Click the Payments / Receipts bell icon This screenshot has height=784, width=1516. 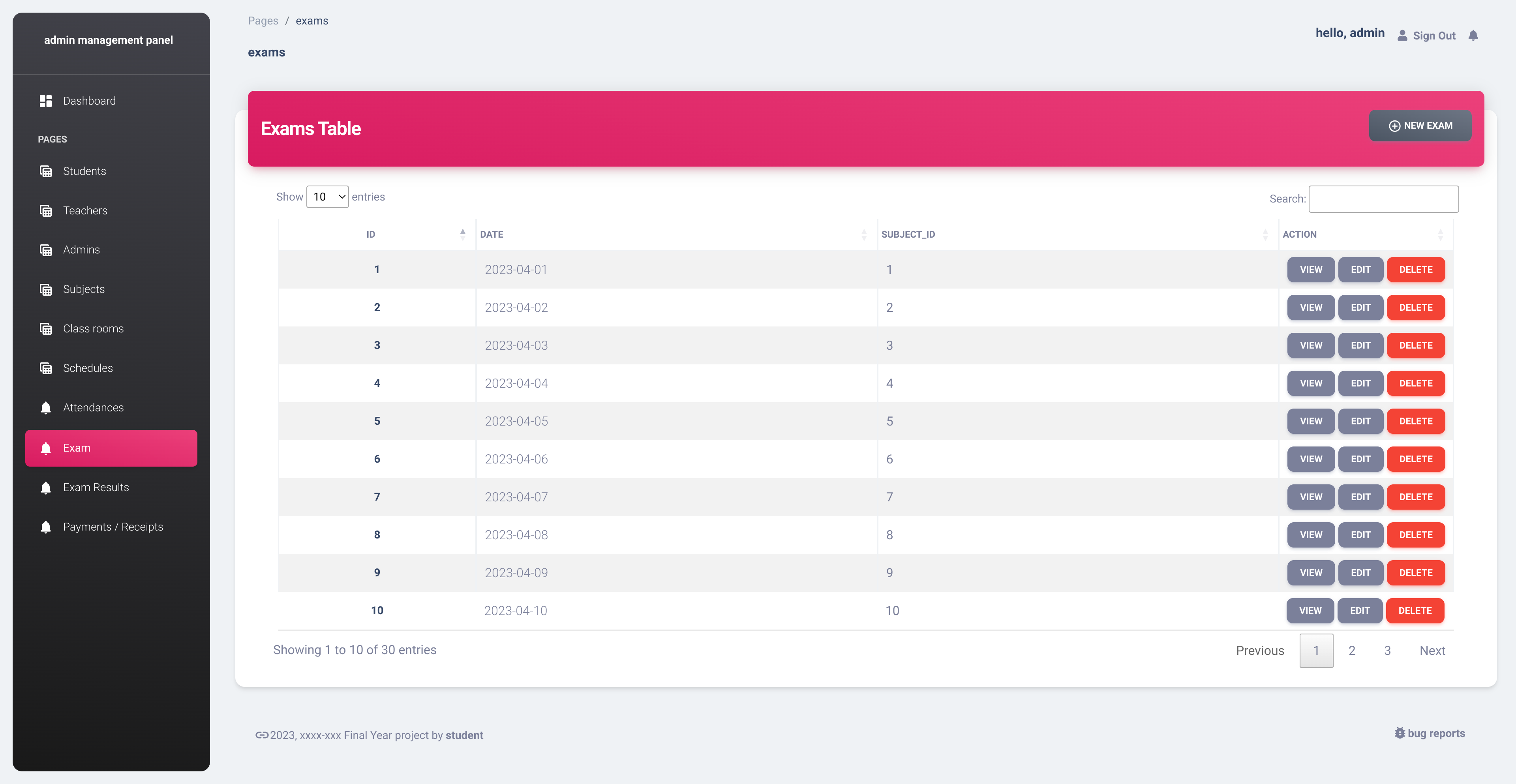click(46, 527)
